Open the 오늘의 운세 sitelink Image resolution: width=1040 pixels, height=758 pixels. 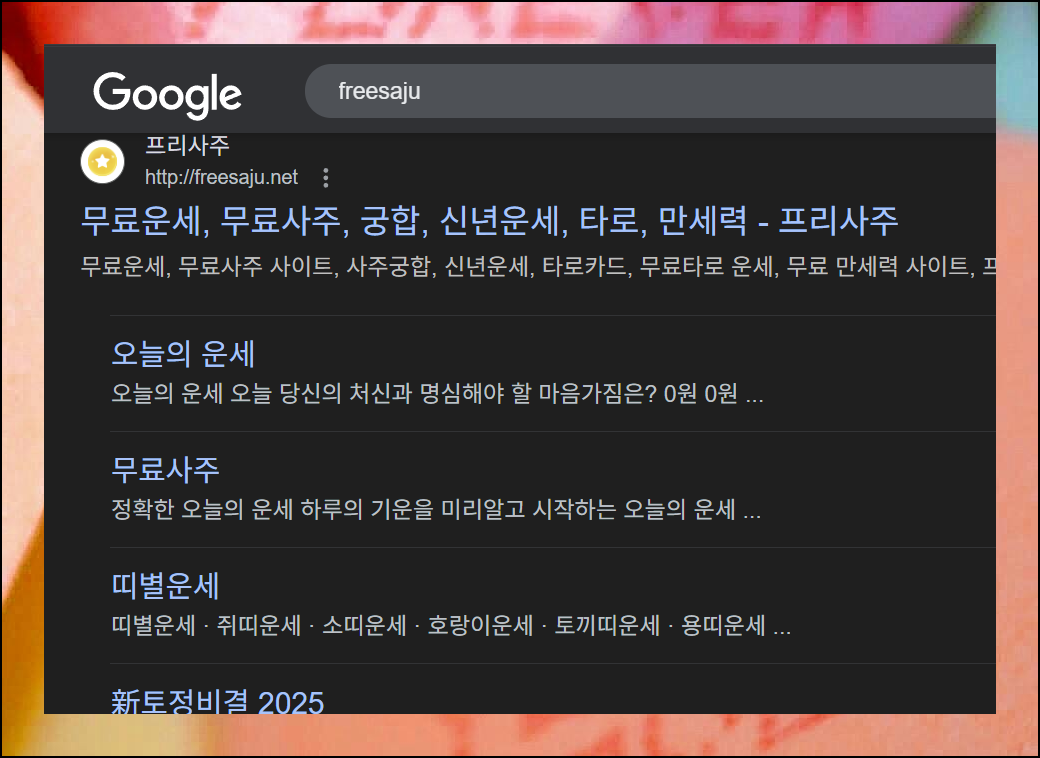coord(183,353)
